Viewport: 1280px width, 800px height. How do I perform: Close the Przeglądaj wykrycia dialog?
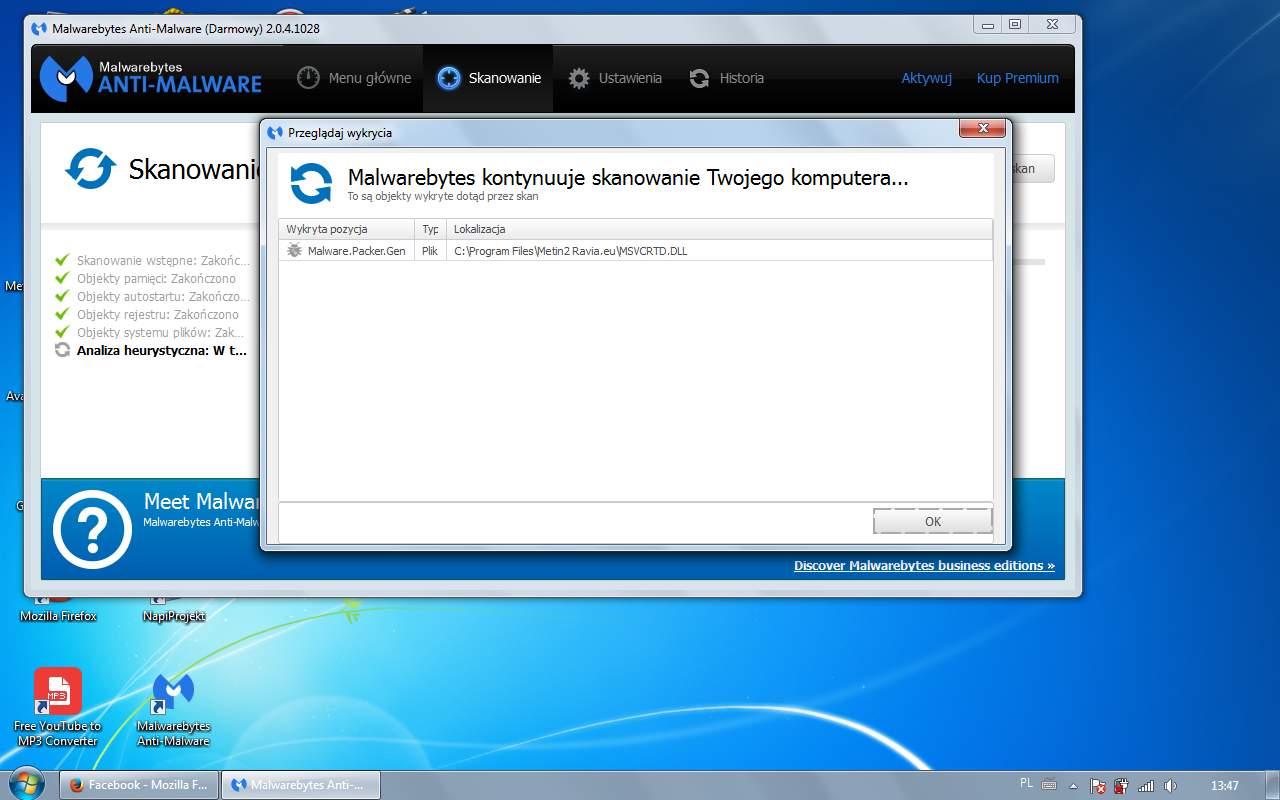coord(981,129)
